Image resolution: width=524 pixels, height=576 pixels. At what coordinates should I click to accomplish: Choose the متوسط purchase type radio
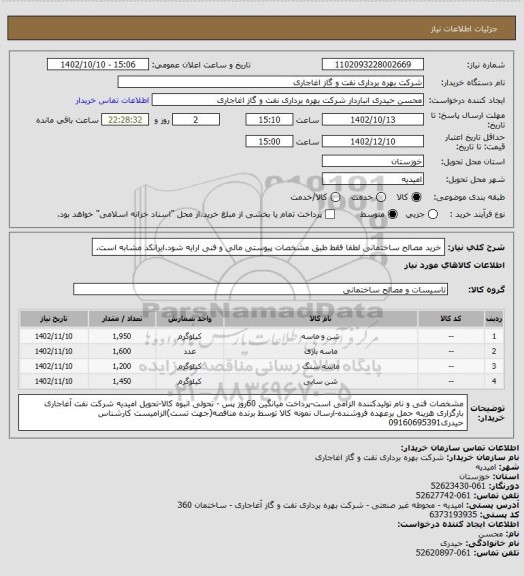(393, 214)
